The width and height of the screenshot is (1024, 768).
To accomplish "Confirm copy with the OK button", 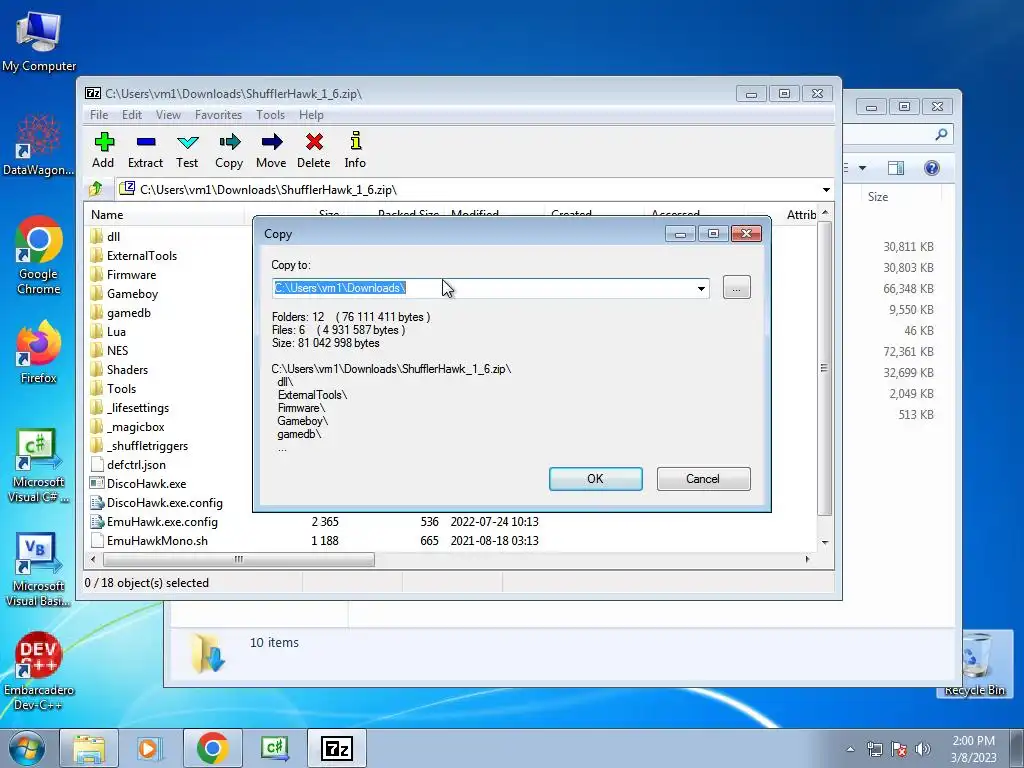I will coord(596,479).
